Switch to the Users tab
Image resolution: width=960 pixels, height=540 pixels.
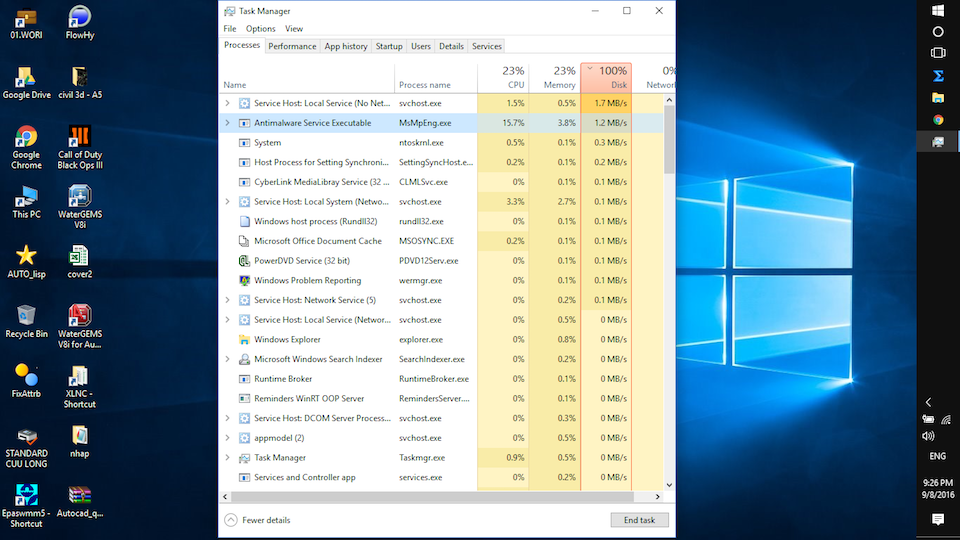(421, 47)
